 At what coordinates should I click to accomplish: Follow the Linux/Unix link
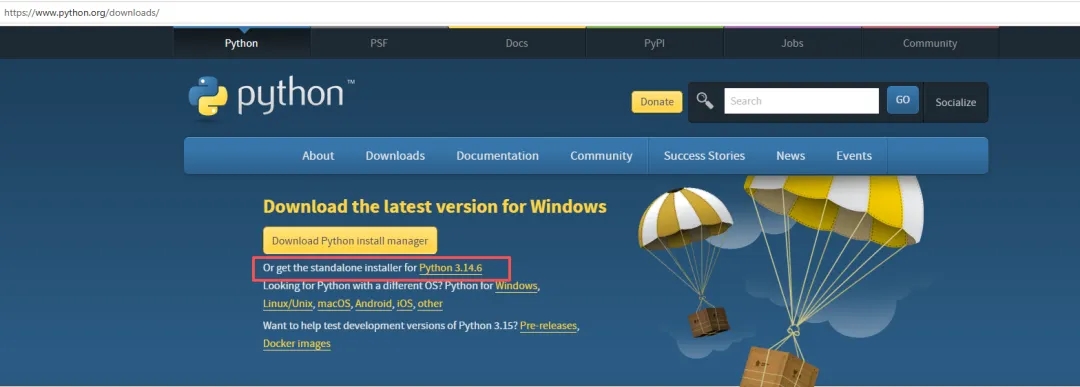point(289,304)
